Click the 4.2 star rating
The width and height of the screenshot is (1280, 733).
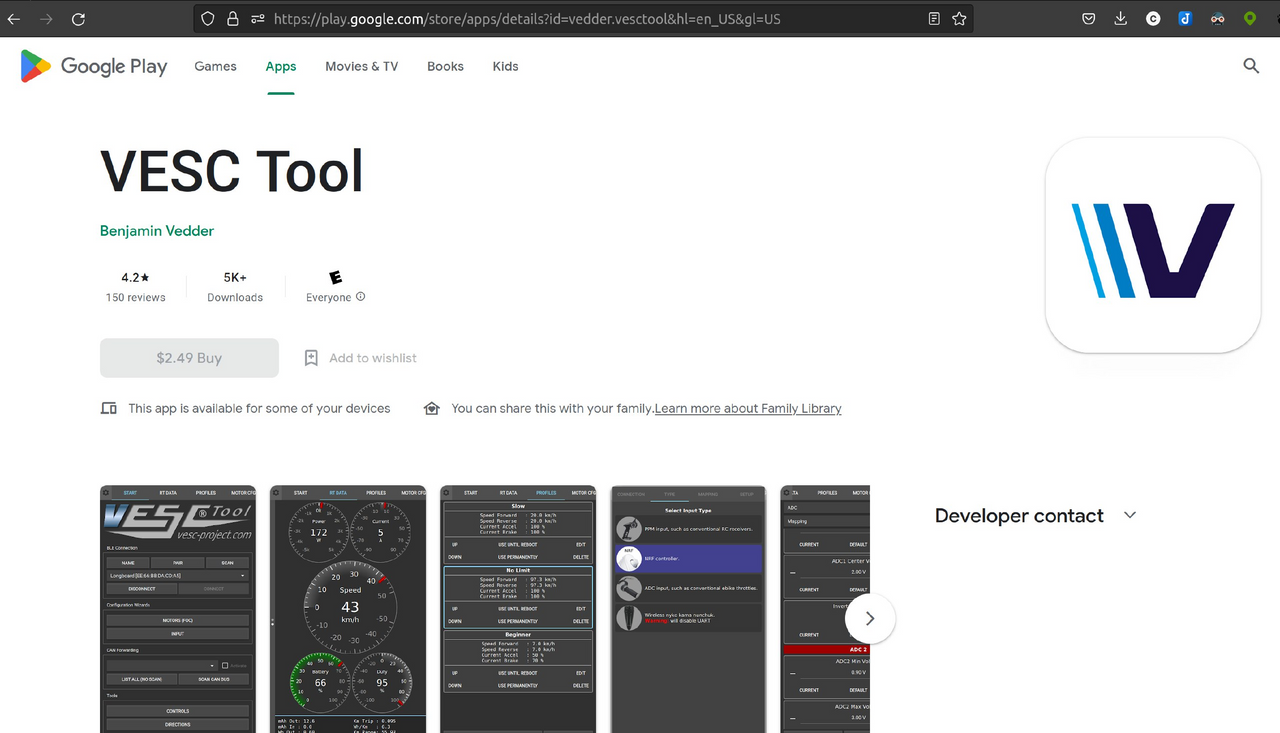tap(136, 278)
